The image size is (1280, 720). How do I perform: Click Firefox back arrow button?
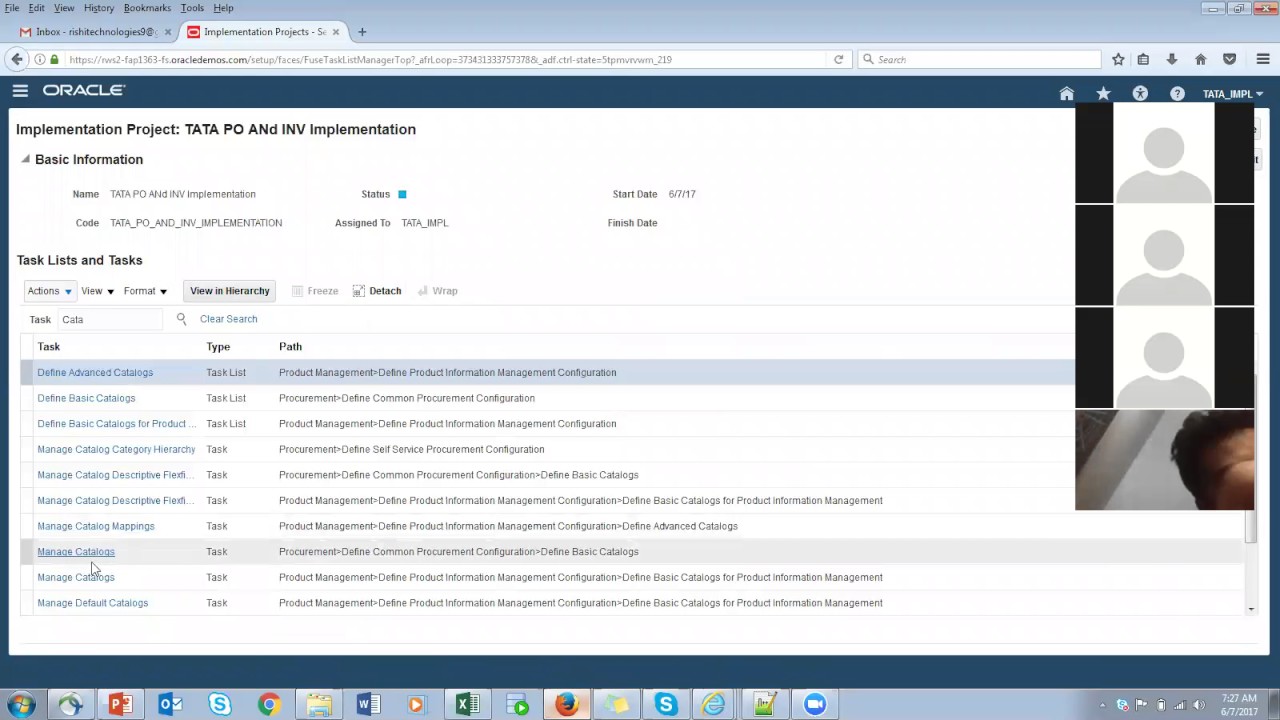pyautogui.click(x=17, y=59)
